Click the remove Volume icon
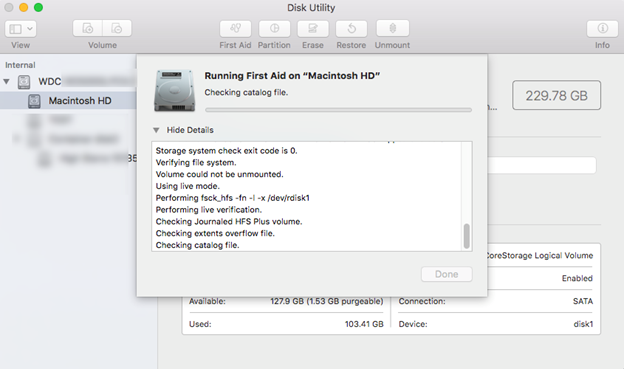624x369 pixels. click(x=117, y=28)
